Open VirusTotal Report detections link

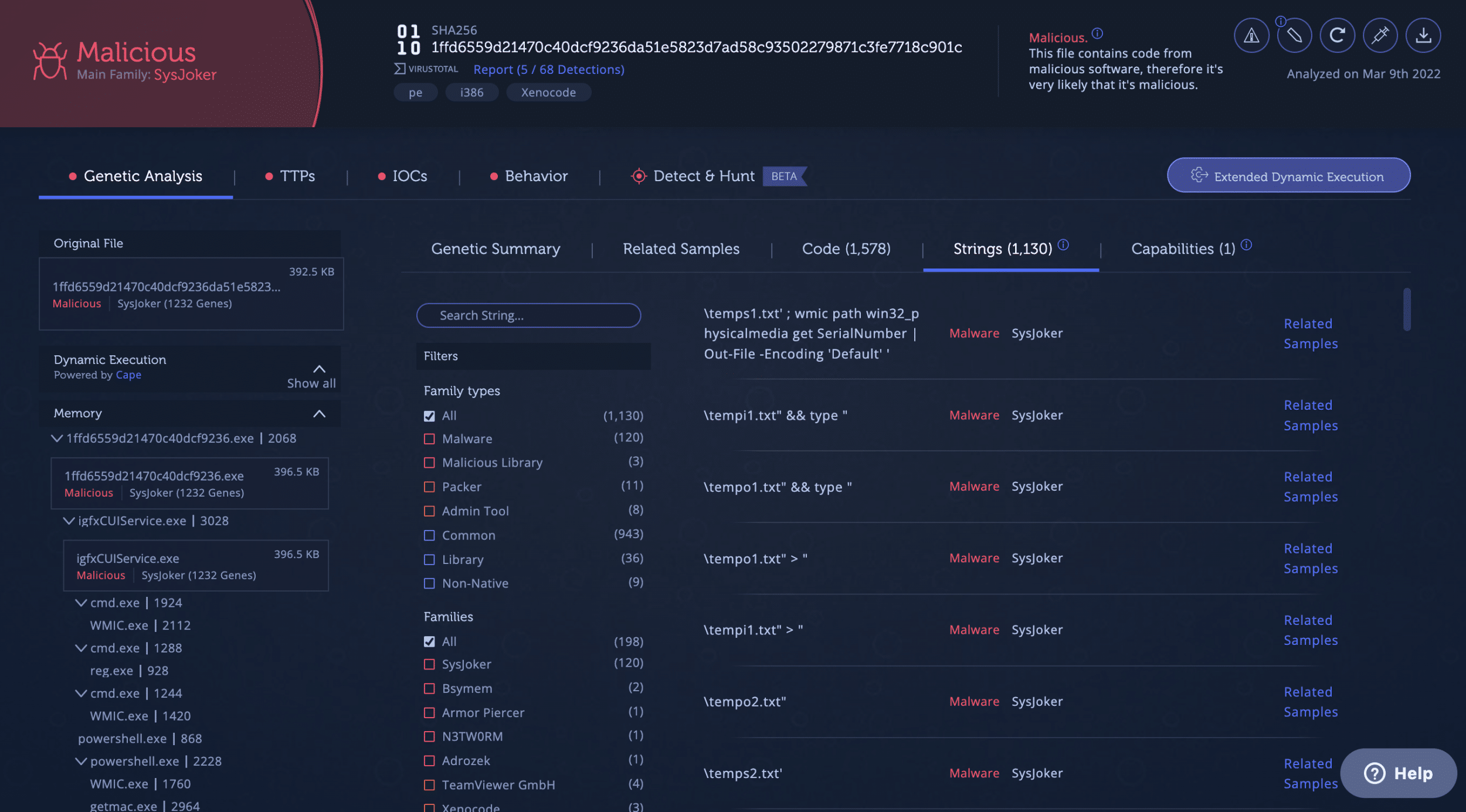(548, 69)
